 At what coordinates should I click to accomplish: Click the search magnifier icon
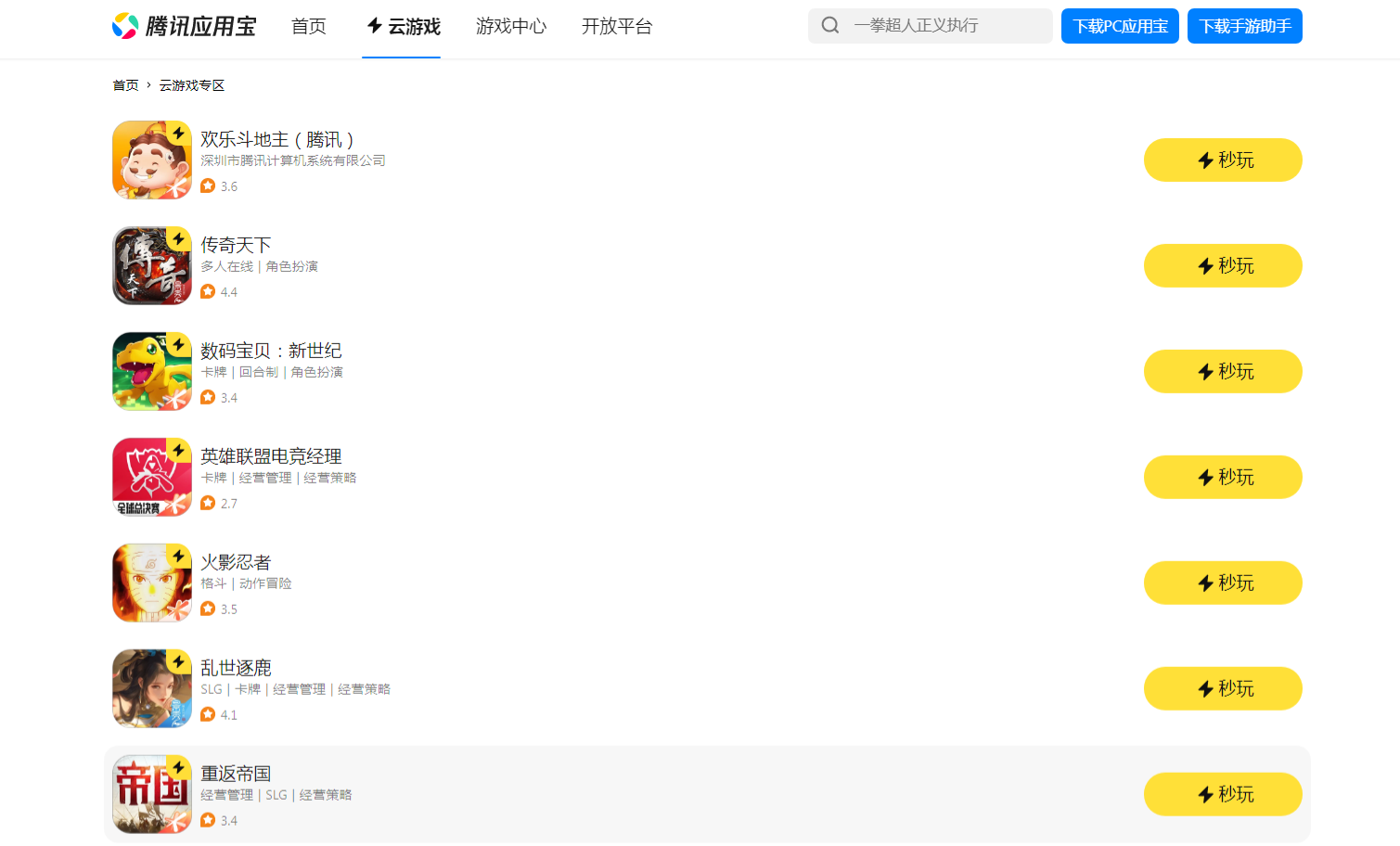point(830,25)
